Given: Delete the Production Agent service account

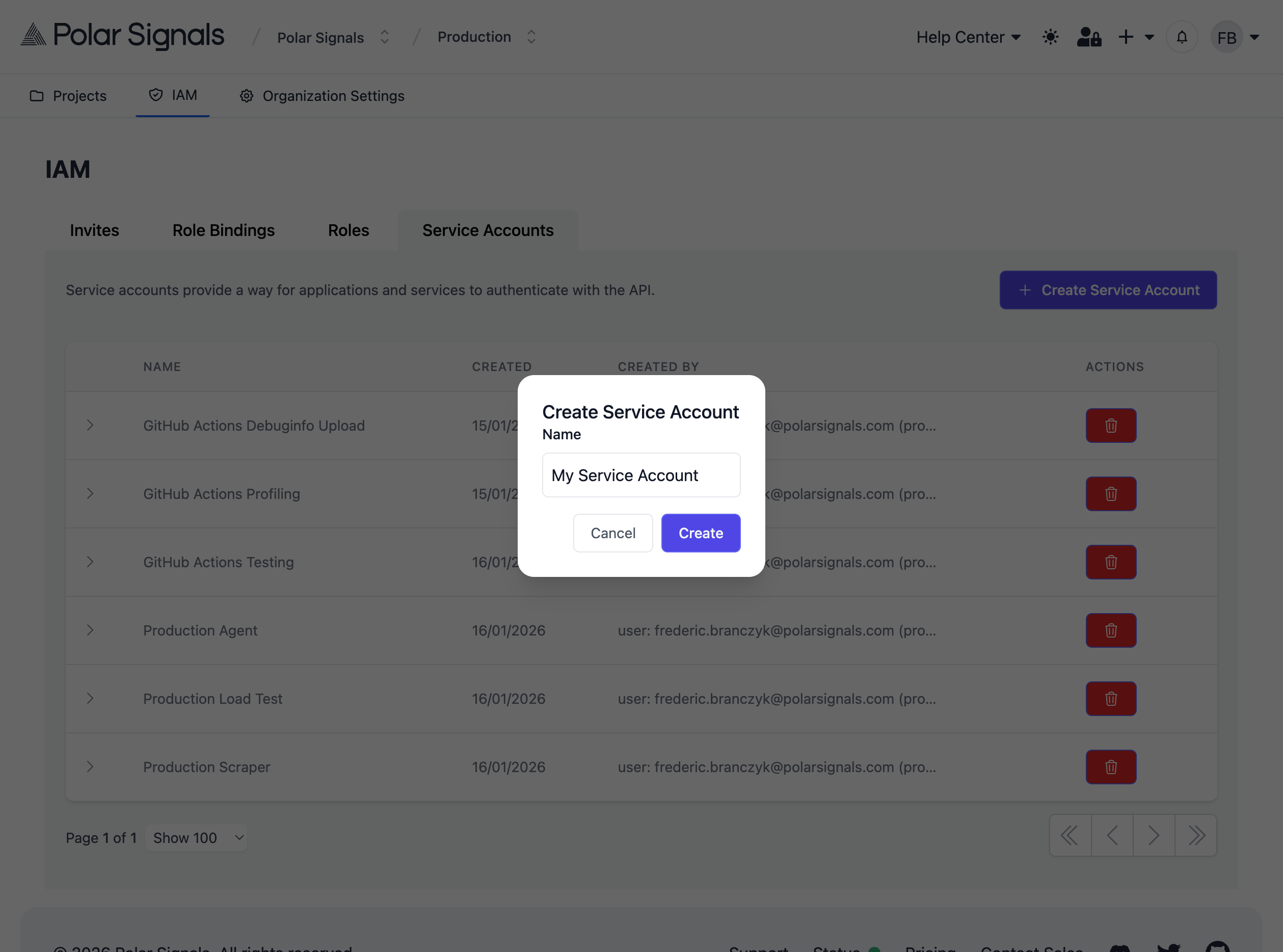Looking at the screenshot, I should click(1111, 630).
